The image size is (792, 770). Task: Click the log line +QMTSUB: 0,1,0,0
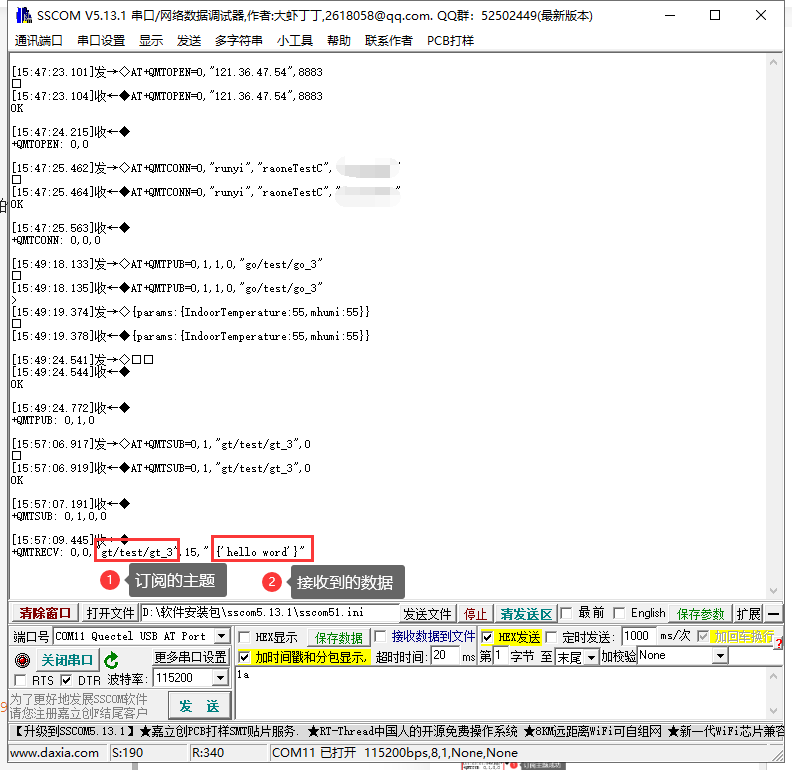click(59, 516)
